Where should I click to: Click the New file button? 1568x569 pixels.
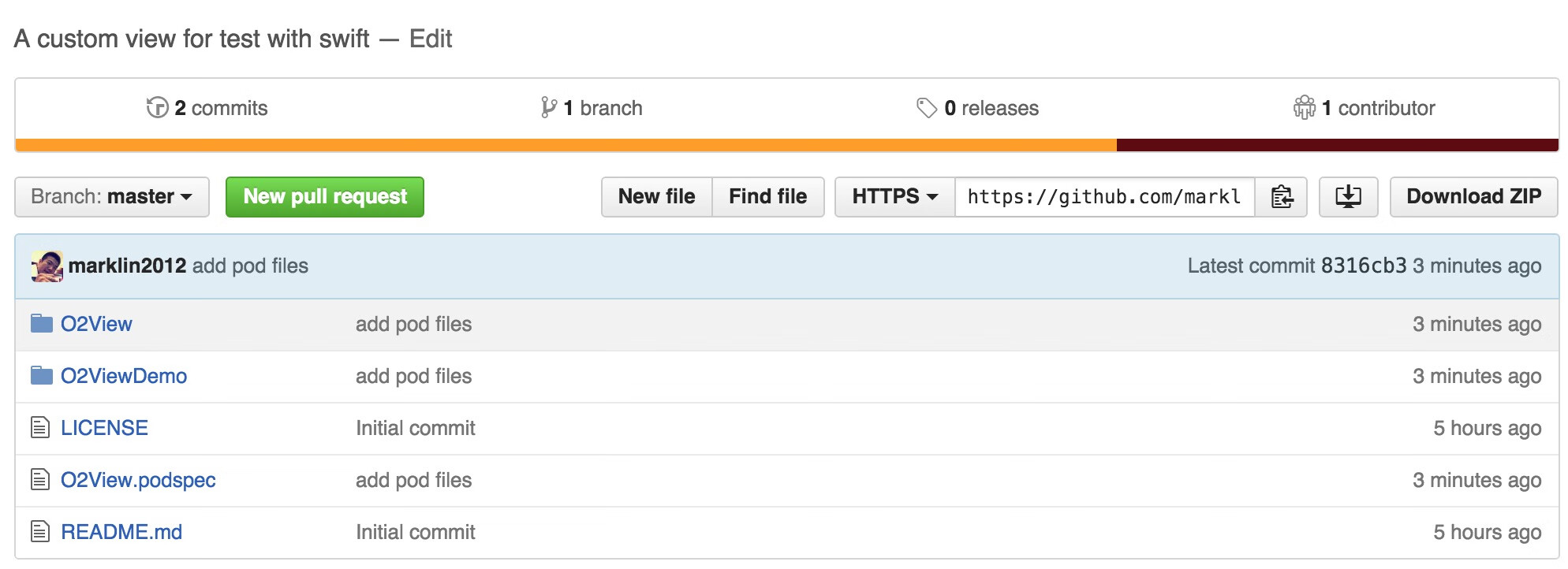point(657,196)
